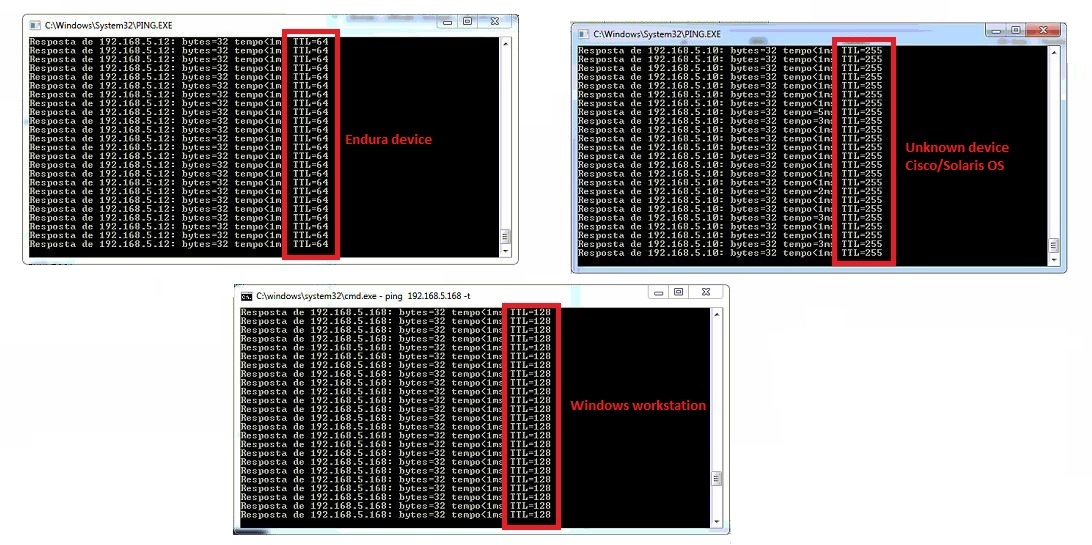Screen dimensions: 1092x545
Task: Click the scrollbar thumb in the TTL=64 console
Action: point(505,237)
